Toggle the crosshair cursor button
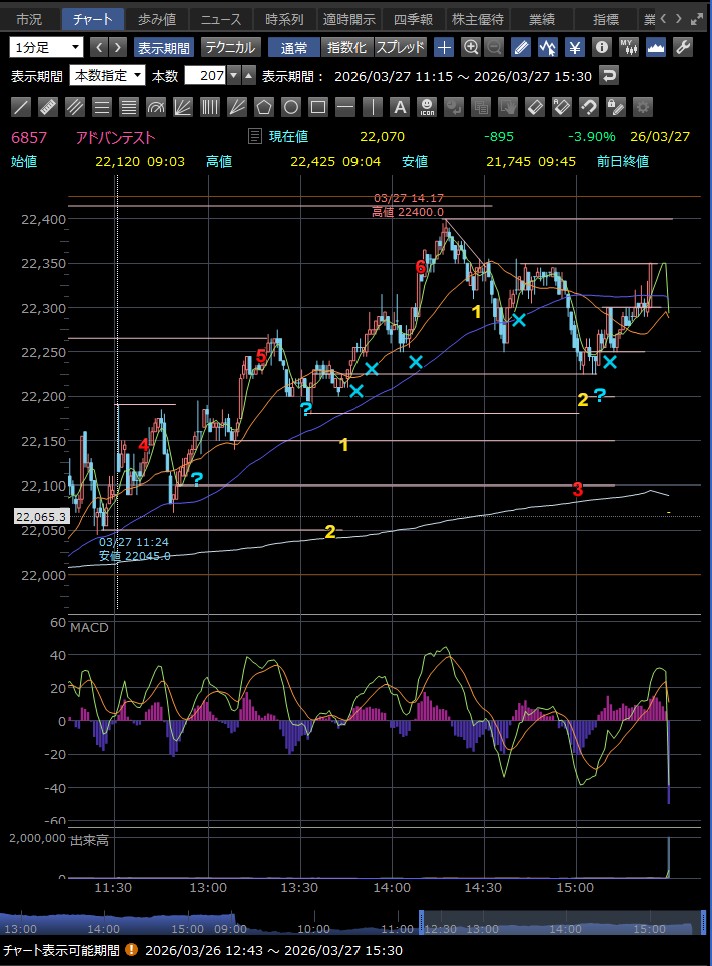This screenshot has width=712, height=966. pos(444,47)
